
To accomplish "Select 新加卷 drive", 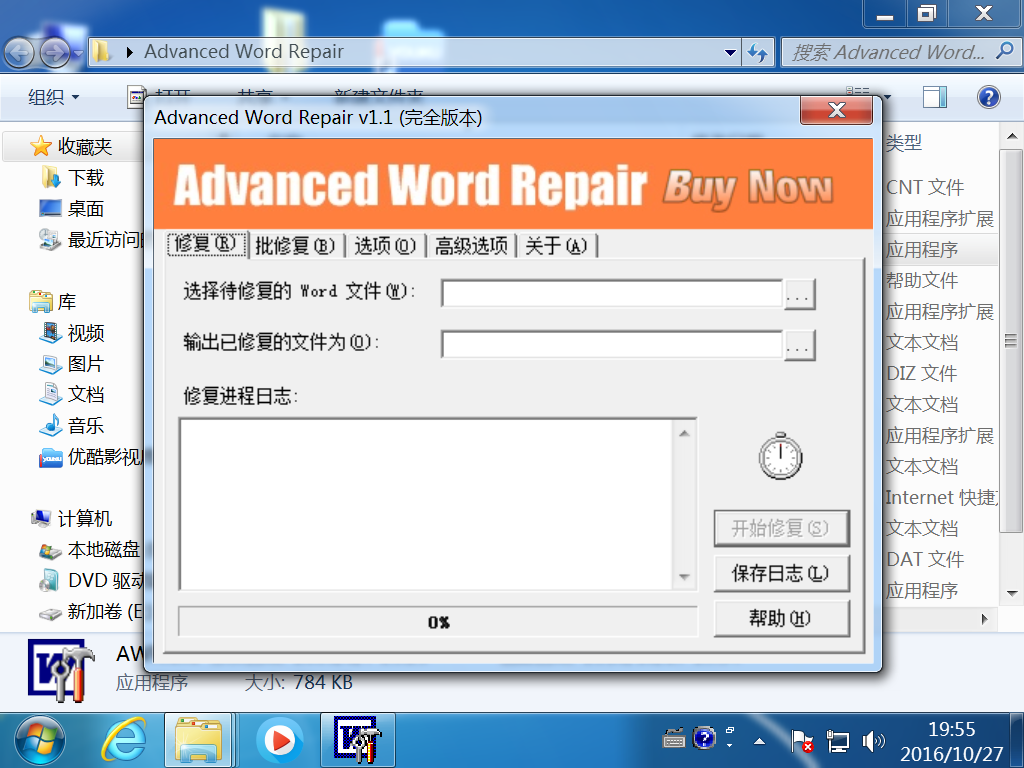I will [x=91, y=612].
